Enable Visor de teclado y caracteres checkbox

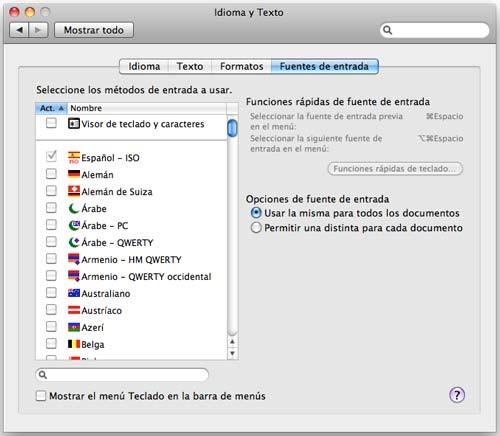[x=51, y=123]
